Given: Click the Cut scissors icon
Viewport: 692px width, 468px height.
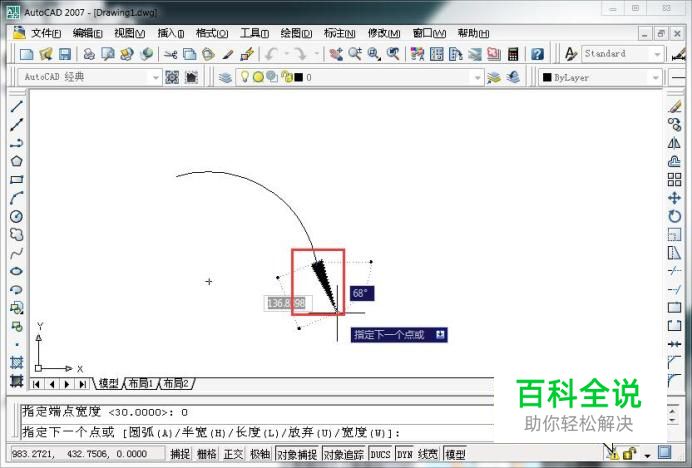Looking at the screenshot, I should 170,54.
